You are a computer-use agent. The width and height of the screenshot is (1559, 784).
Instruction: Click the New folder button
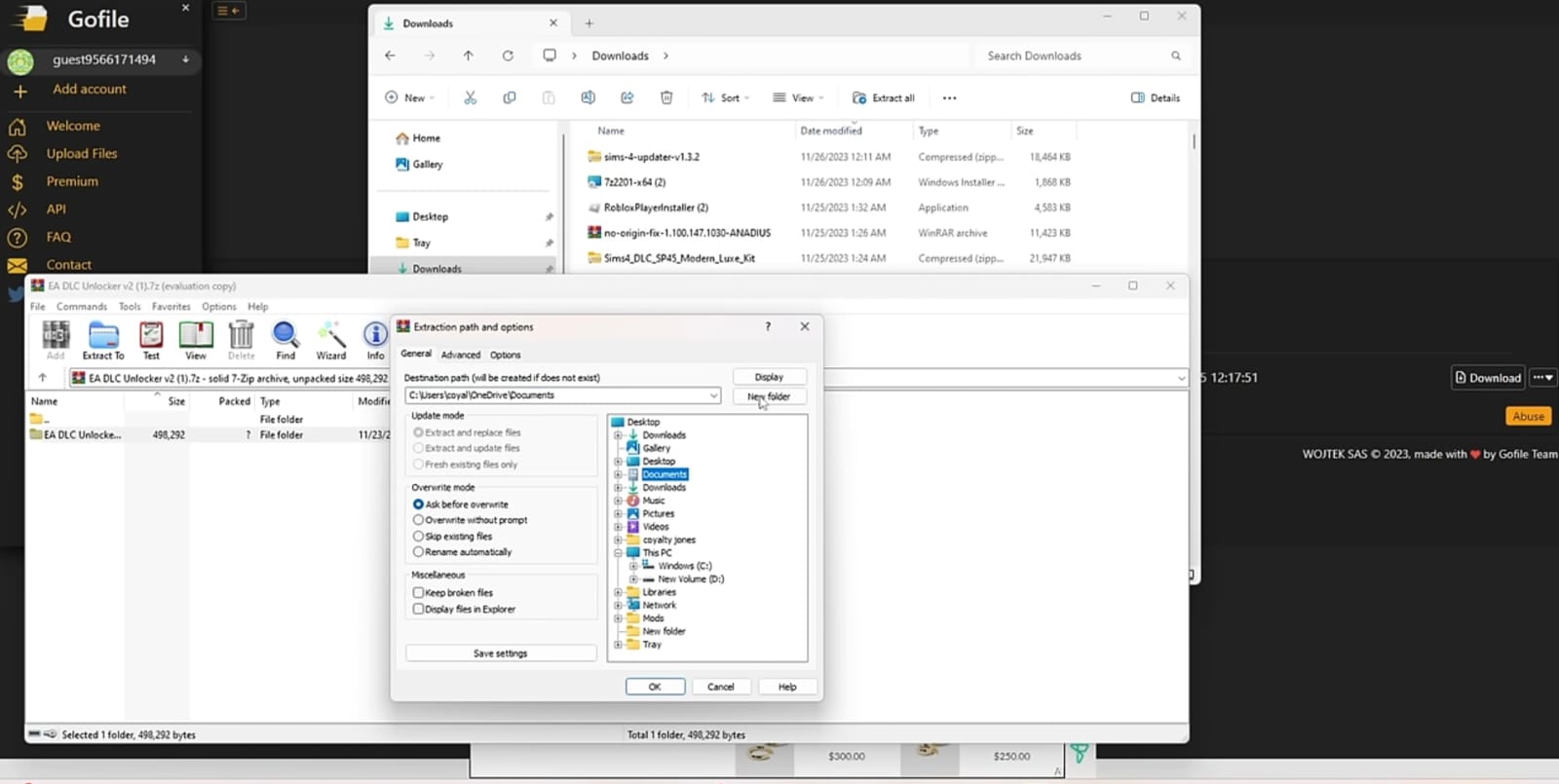(x=769, y=396)
